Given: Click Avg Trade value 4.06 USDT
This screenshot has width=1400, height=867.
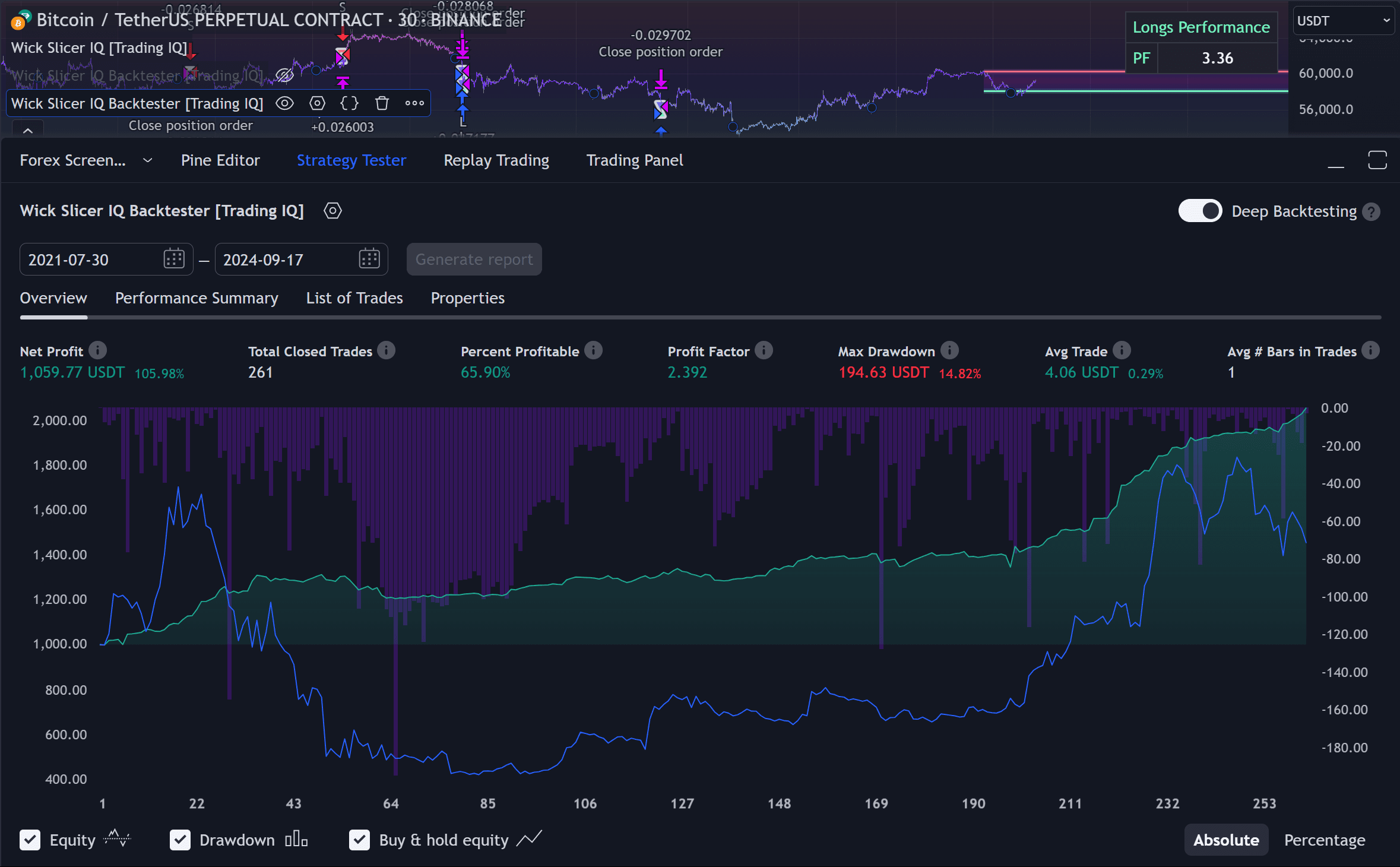Looking at the screenshot, I should click(1081, 373).
